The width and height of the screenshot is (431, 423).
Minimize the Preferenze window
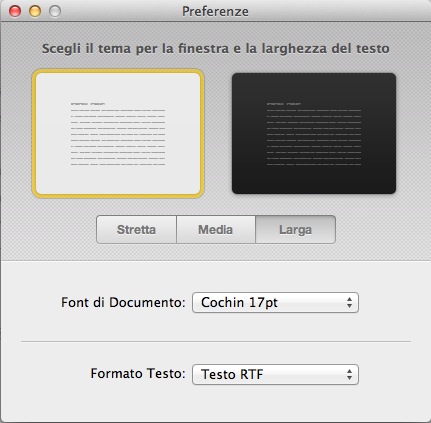coord(35,11)
